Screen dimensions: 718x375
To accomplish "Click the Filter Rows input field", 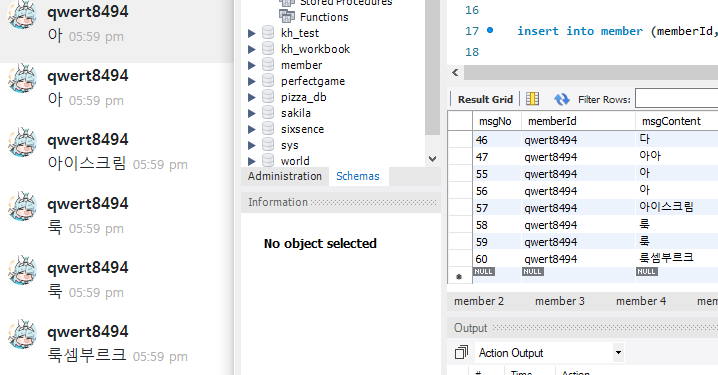I will 676,99.
